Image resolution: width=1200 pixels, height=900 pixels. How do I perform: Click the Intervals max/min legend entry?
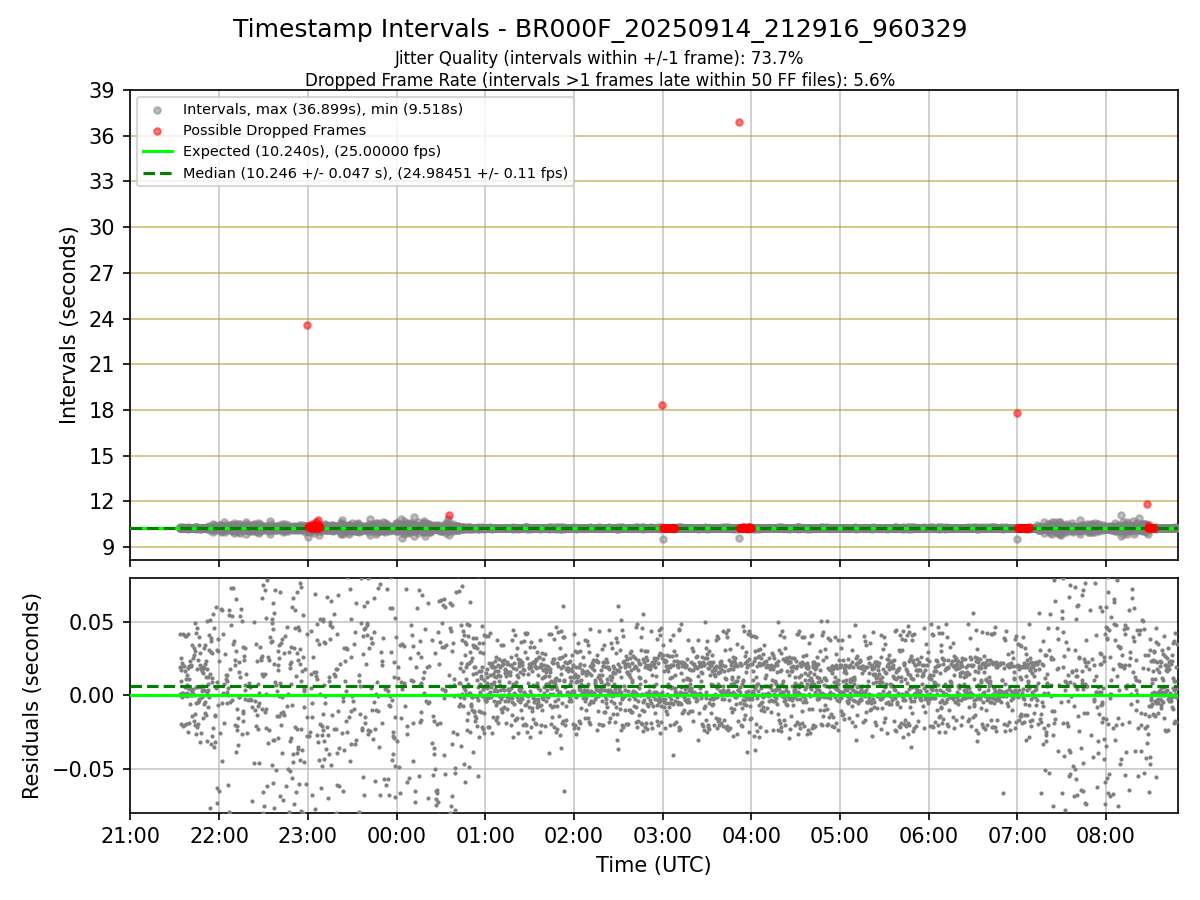pyautogui.click(x=322, y=109)
